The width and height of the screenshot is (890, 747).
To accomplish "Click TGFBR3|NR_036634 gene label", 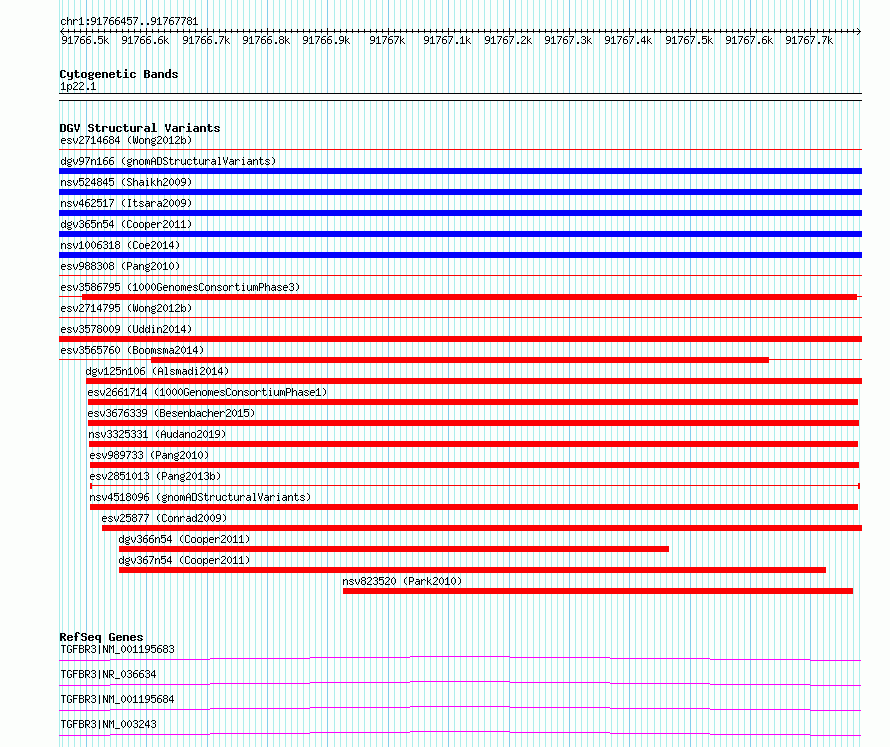I will coord(108,674).
